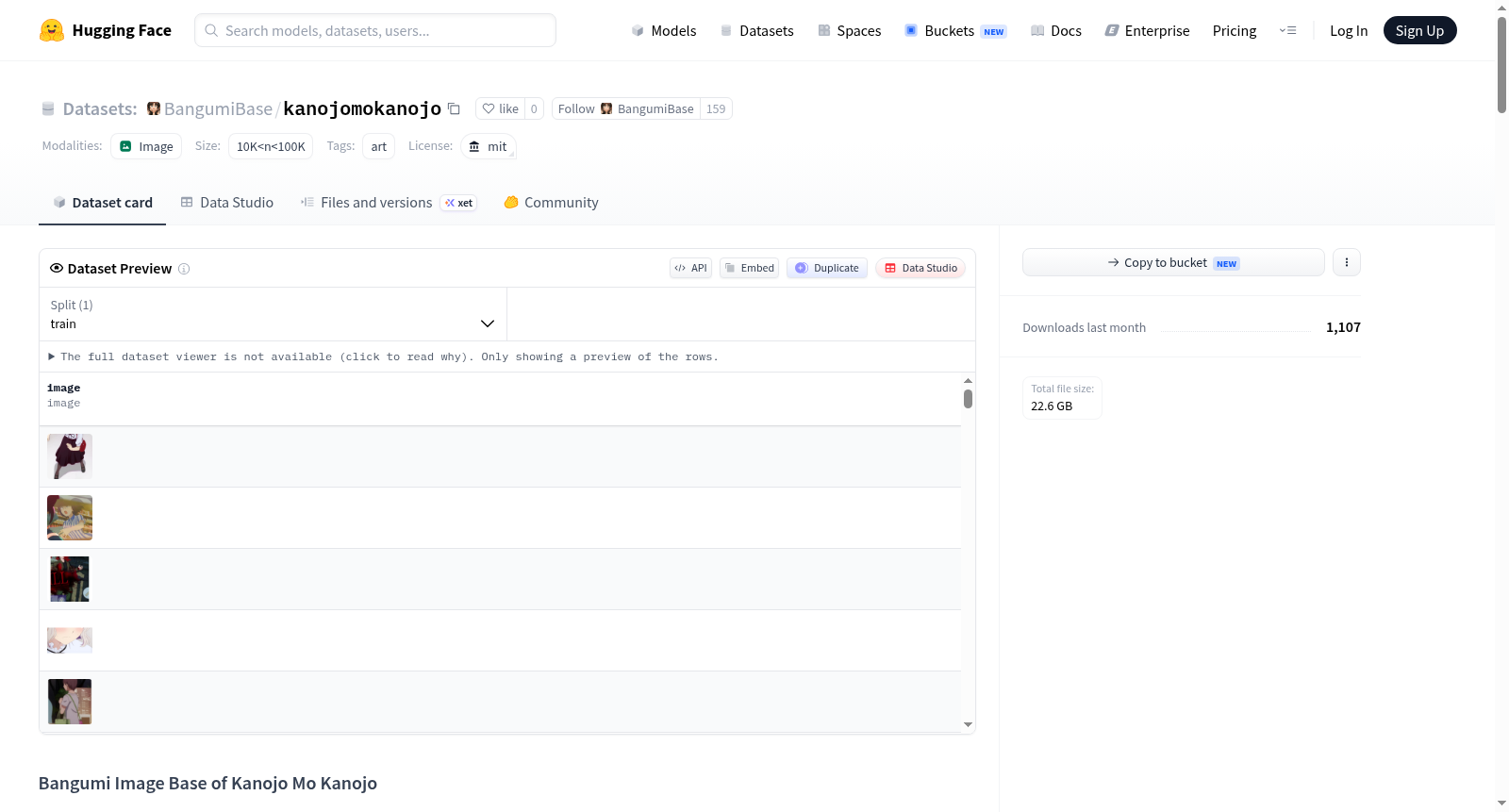Open the xet badge on Files and versions

[459, 203]
